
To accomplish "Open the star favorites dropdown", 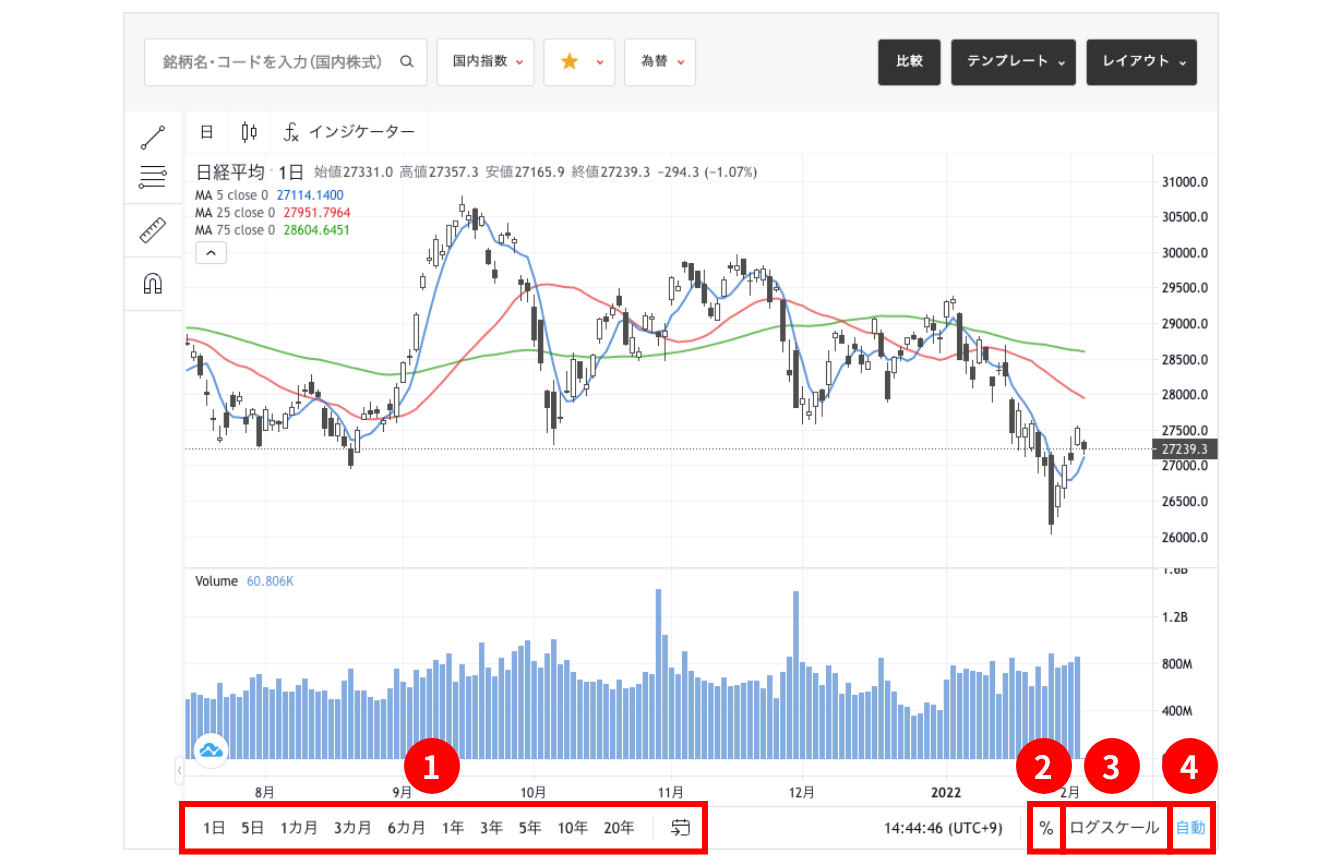I will (x=580, y=61).
